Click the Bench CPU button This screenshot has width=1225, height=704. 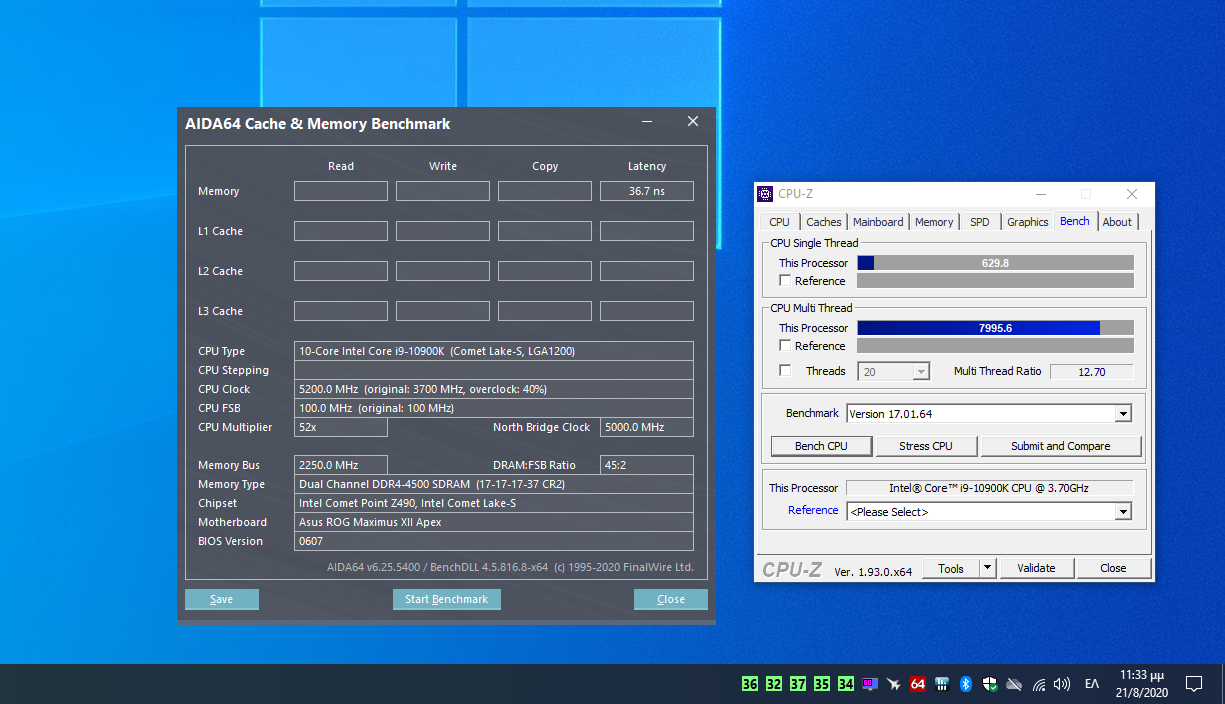click(821, 446)
